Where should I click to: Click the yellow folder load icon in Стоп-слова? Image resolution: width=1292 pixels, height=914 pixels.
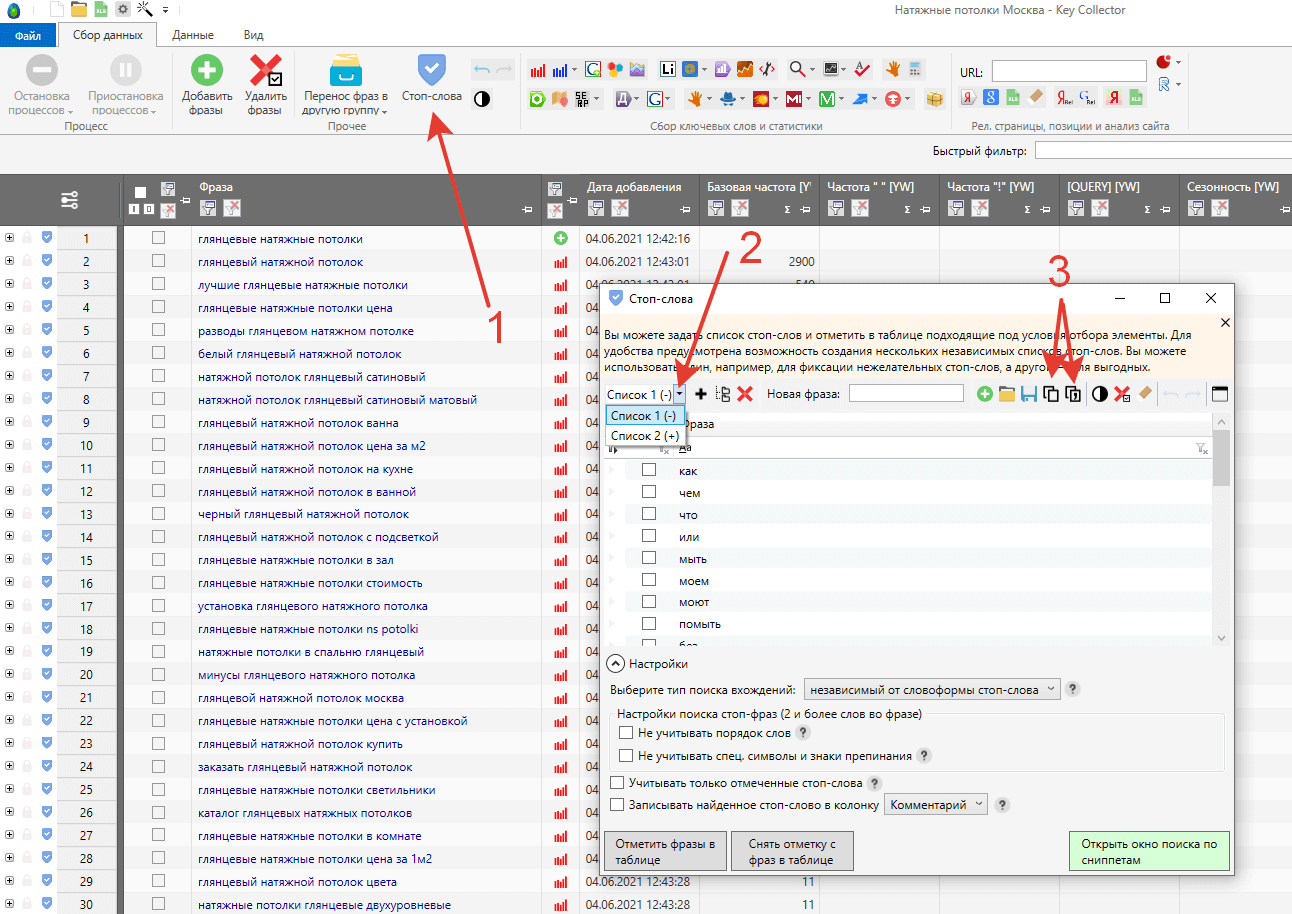pos(1007,395)
